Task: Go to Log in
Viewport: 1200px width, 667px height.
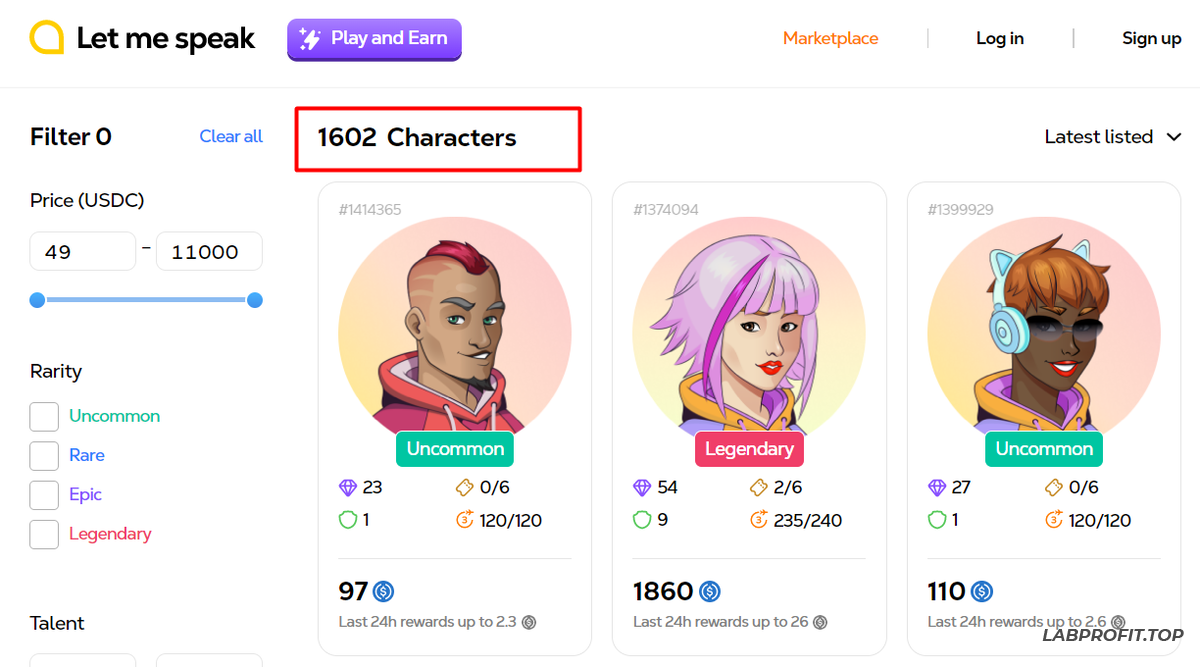Action: tap(999, 39)
